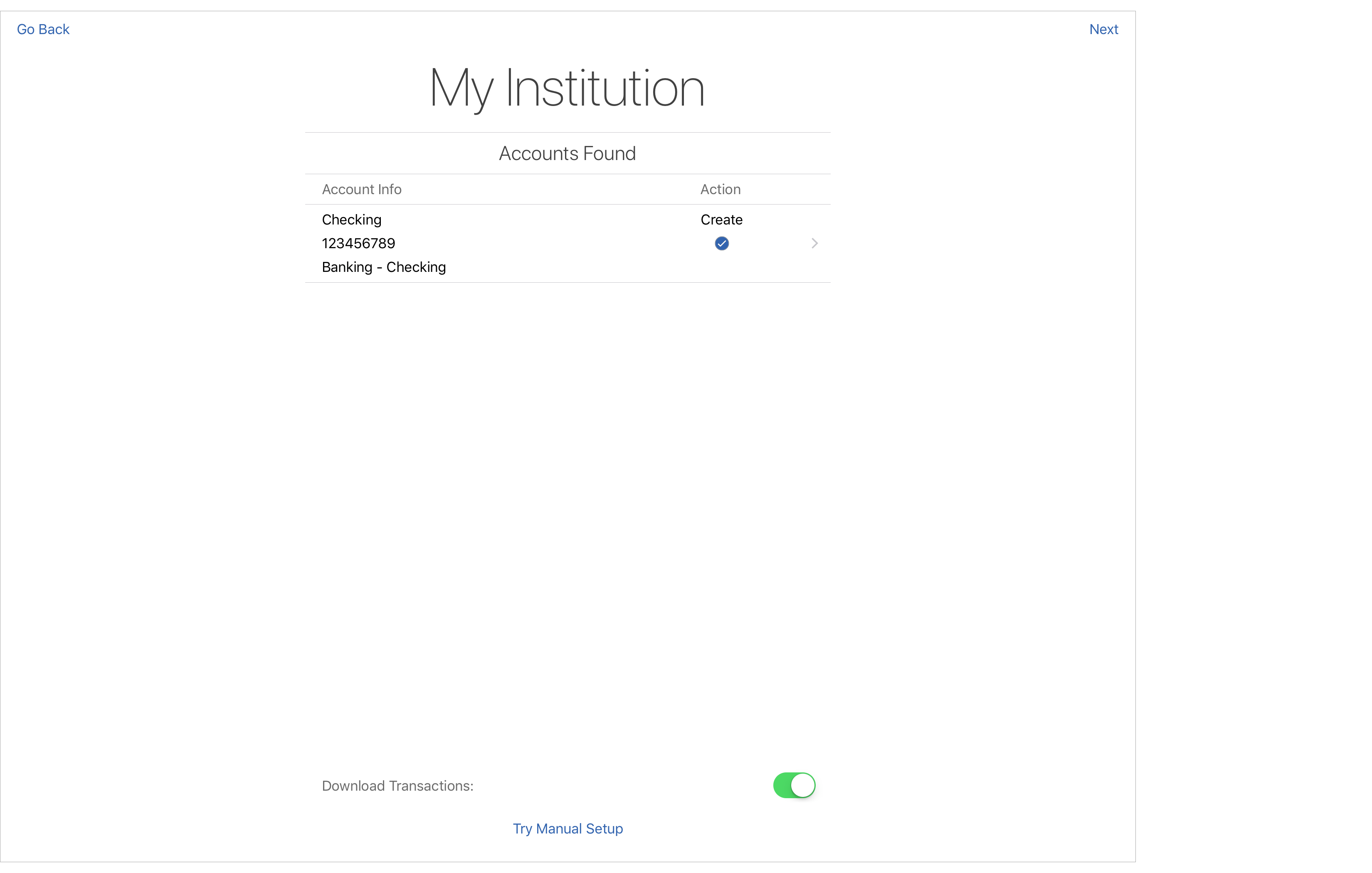Viewport: 1372px width, 873px height.
Task: Select the Checking account row
Action: pos(352,219)
